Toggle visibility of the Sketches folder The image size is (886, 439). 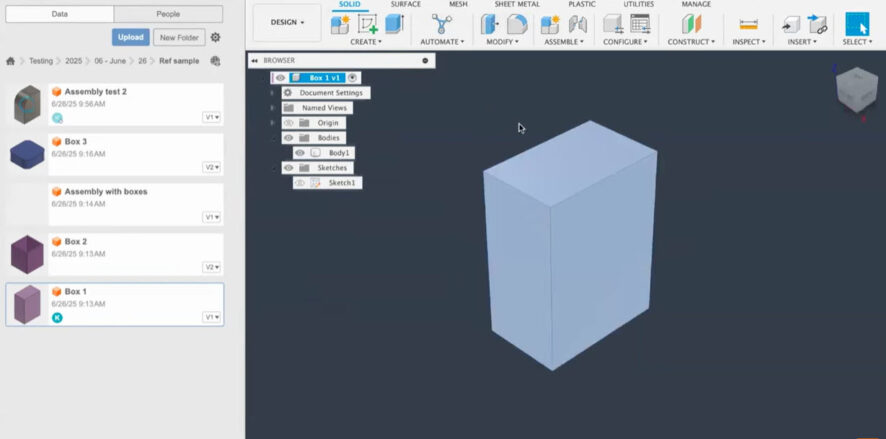click(x=289, y=168)
